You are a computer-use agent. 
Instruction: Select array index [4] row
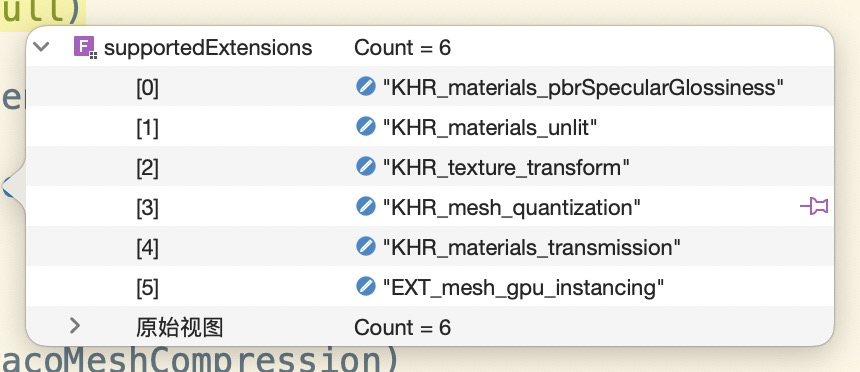point(430,246)
